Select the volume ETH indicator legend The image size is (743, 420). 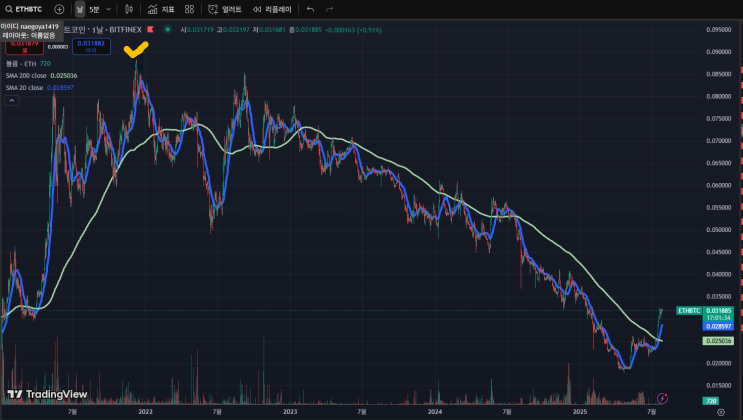coord(28,64)
